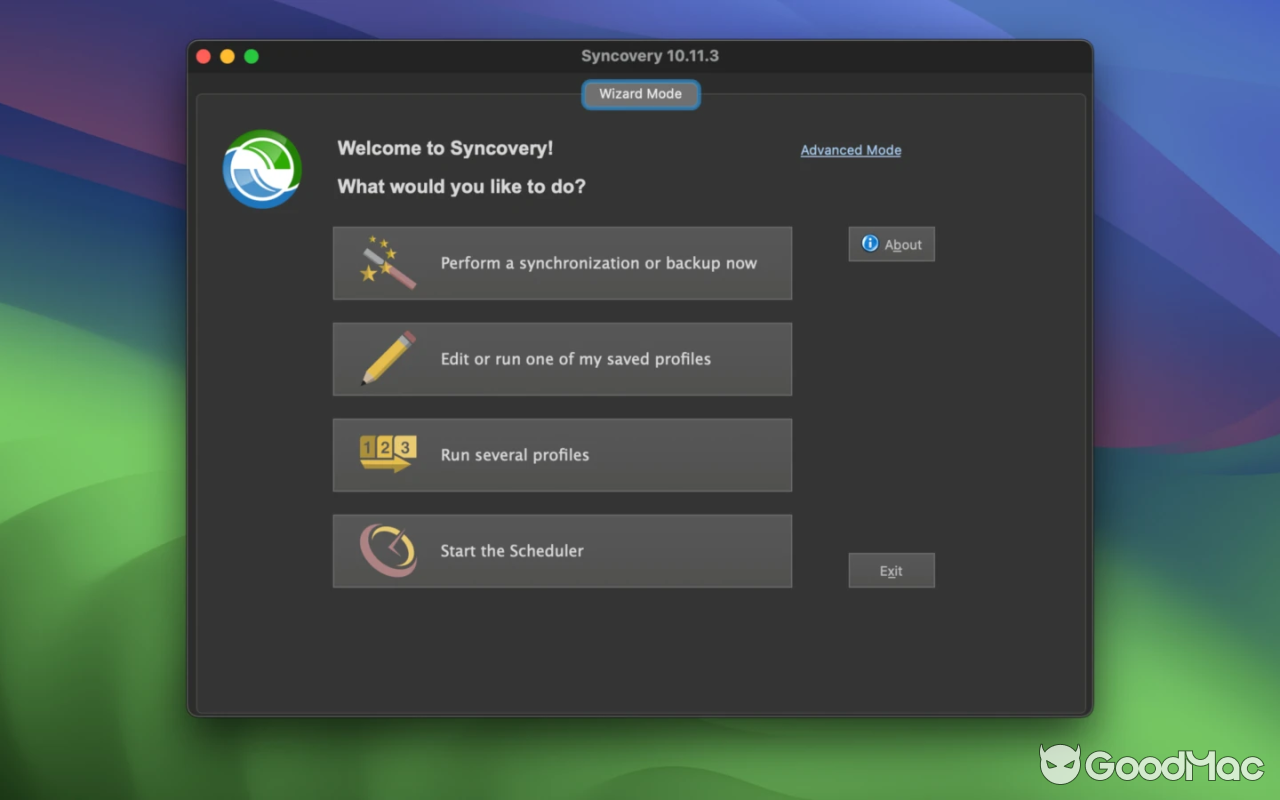Select the Wizard Mode tab

click(x=640, y=94)
